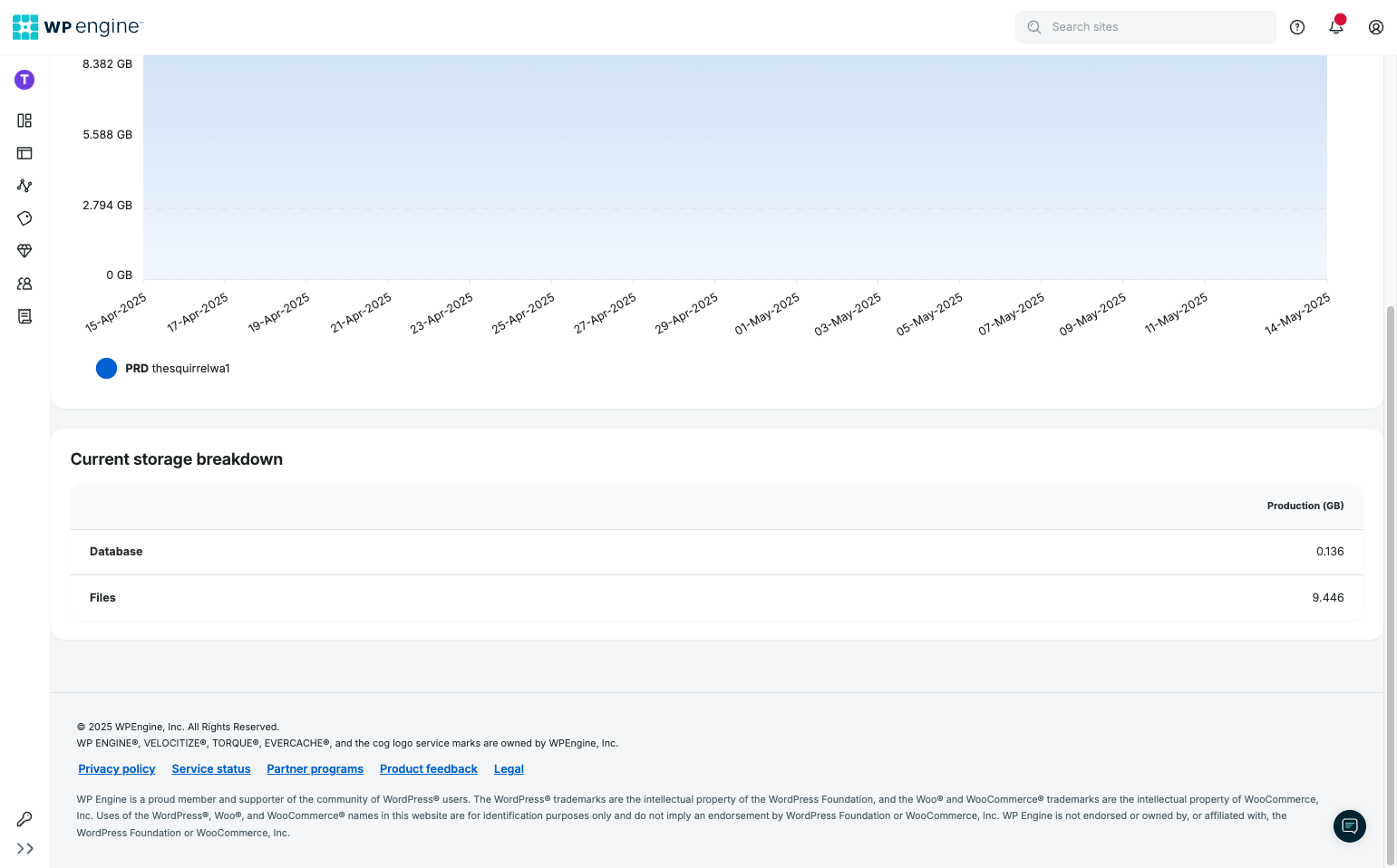Click the 8.382 GB axis label

click(107, 64)
